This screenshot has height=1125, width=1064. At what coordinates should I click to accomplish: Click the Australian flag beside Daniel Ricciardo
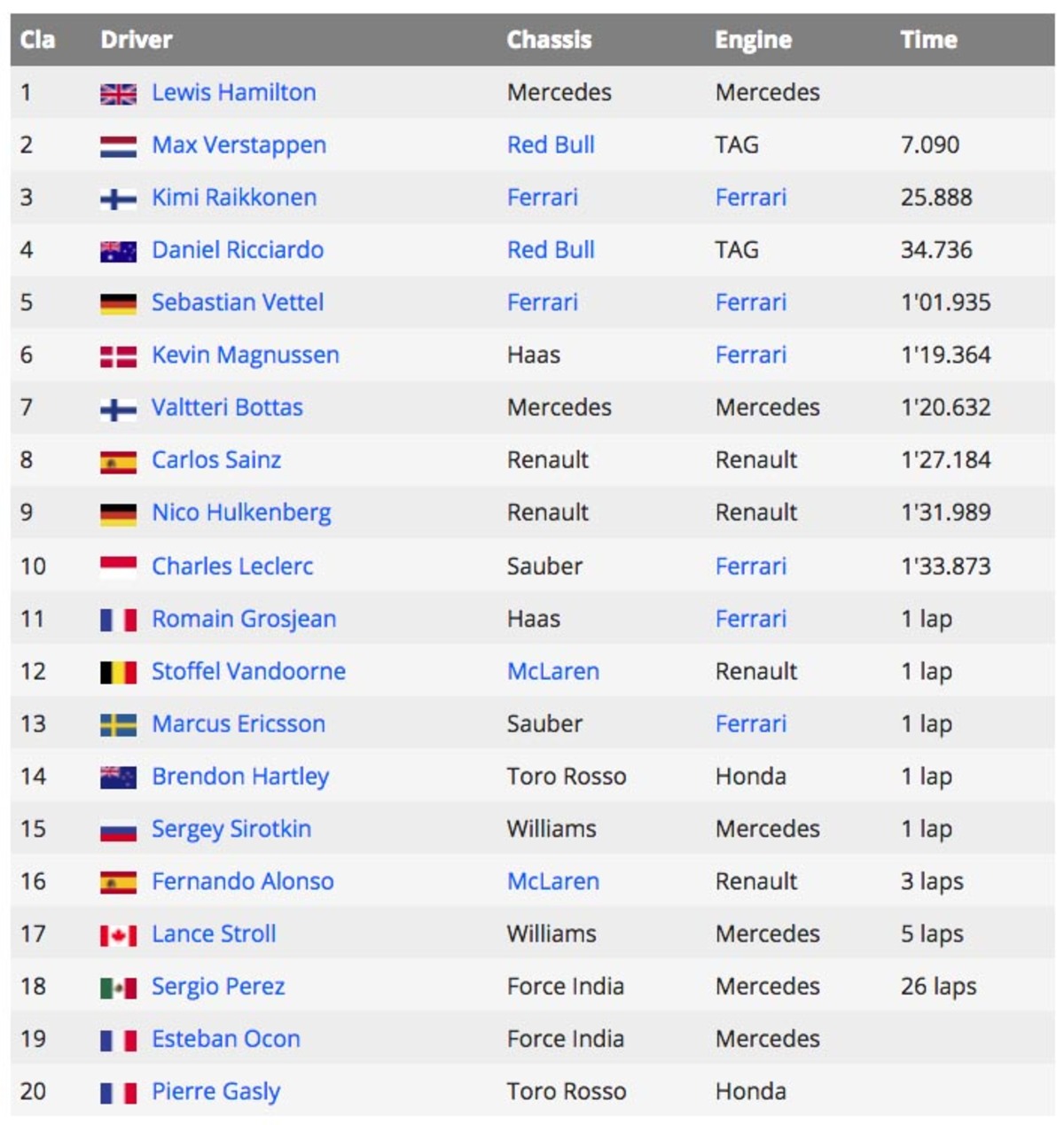click(118, 252)
